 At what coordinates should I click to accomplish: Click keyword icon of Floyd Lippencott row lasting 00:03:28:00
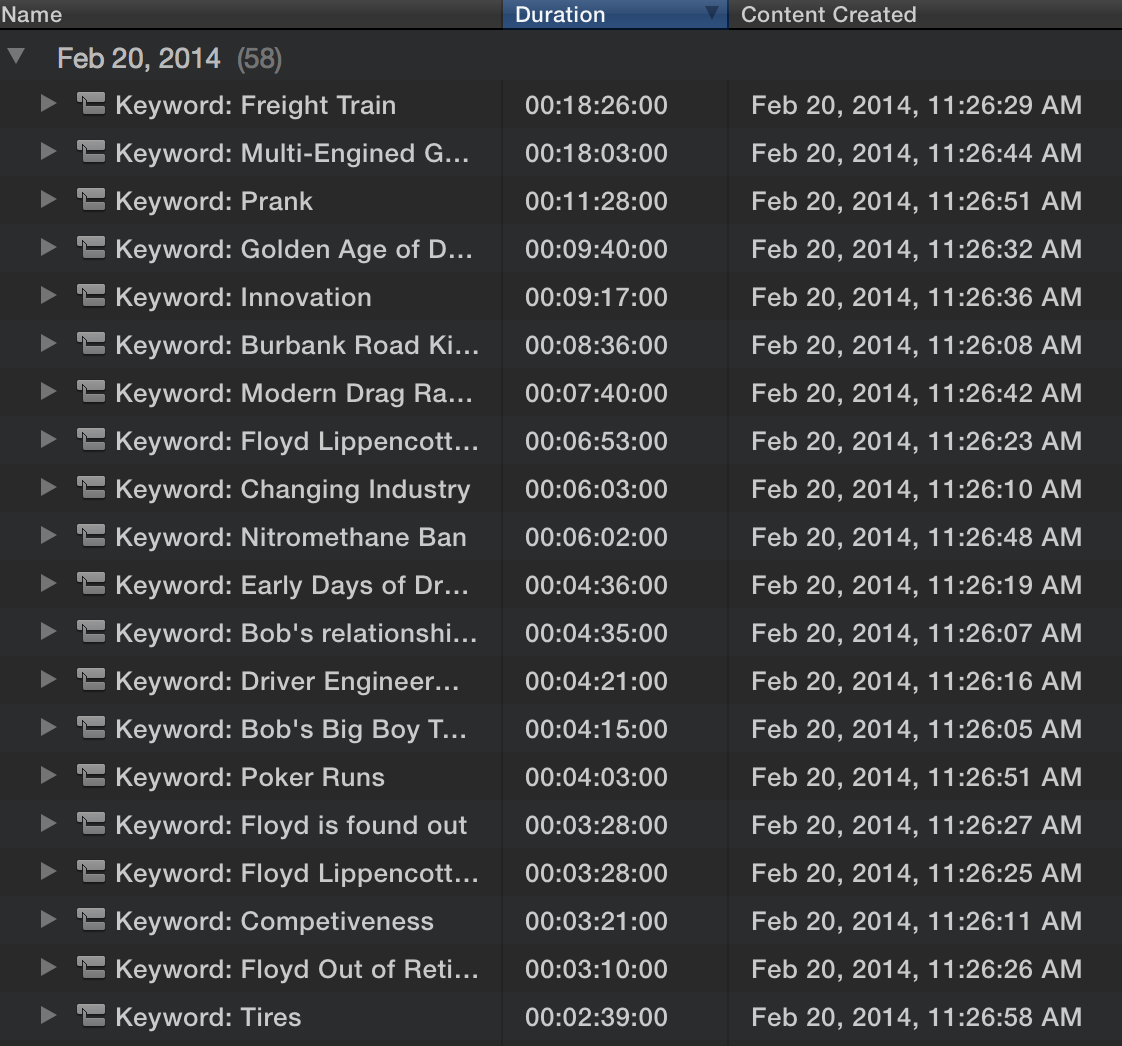[x=91, y=871]
